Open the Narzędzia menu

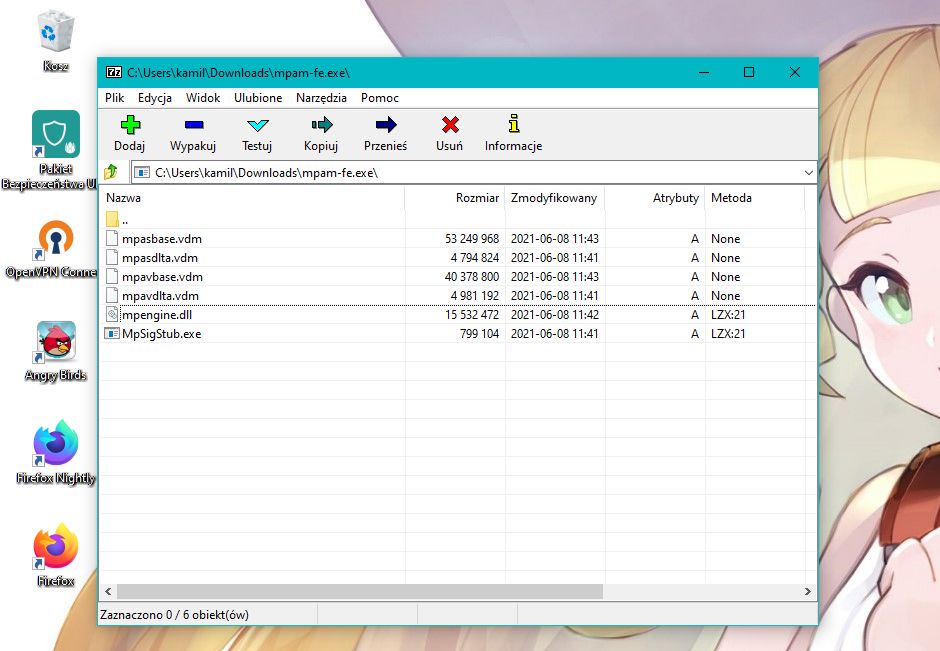click(x=321, y=98)
